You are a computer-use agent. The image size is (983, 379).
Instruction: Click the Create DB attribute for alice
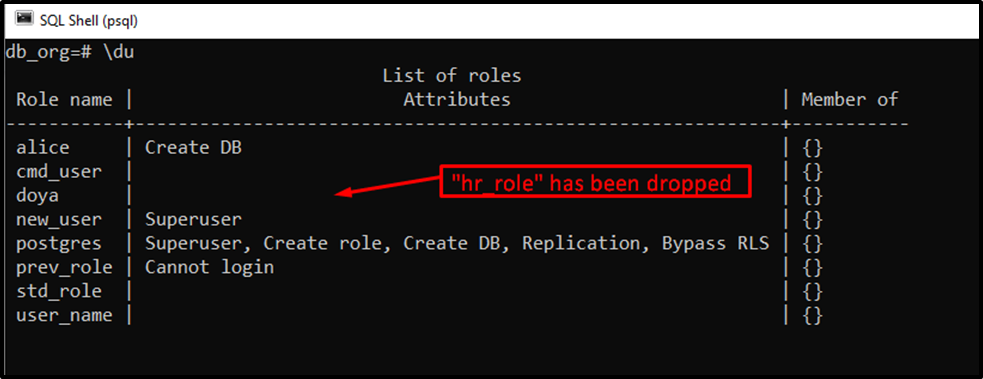(194, 148)
